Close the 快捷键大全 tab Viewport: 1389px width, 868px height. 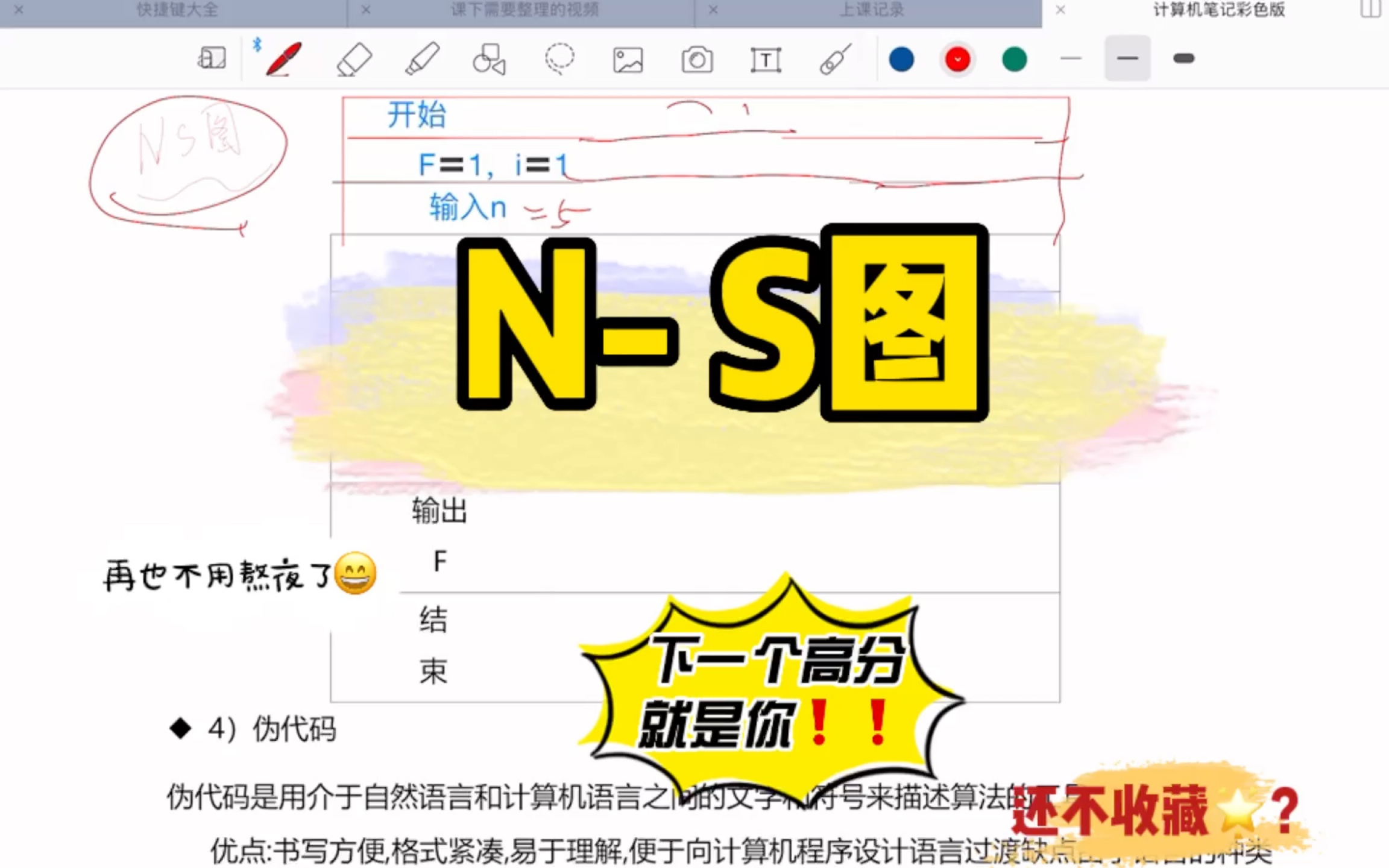pos(19,10)
